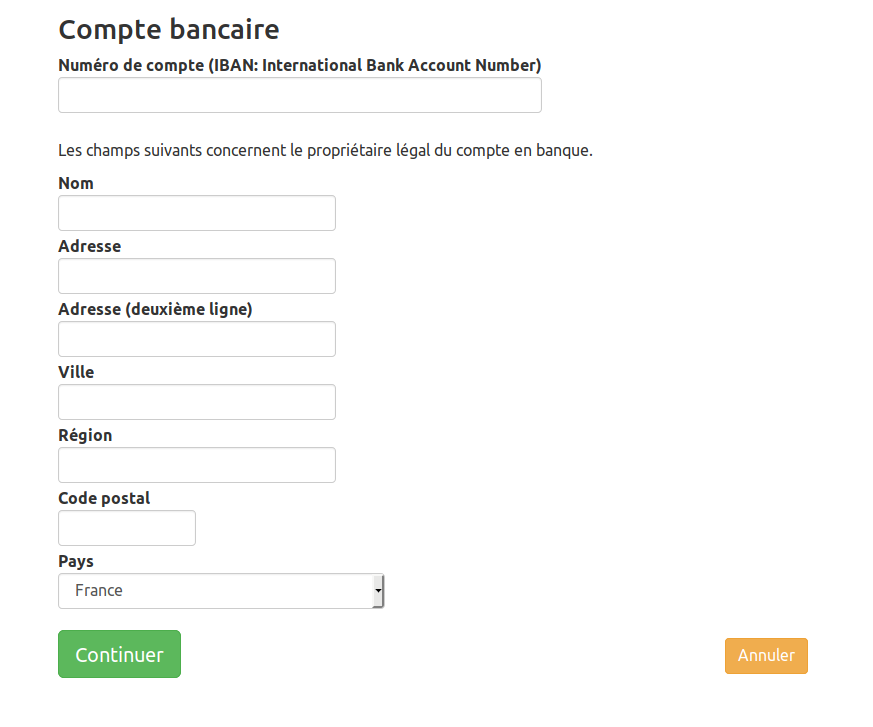The width and height of the screenshot is (873, 727).
Task: Click the 'Région' label text
Action: 85,435
